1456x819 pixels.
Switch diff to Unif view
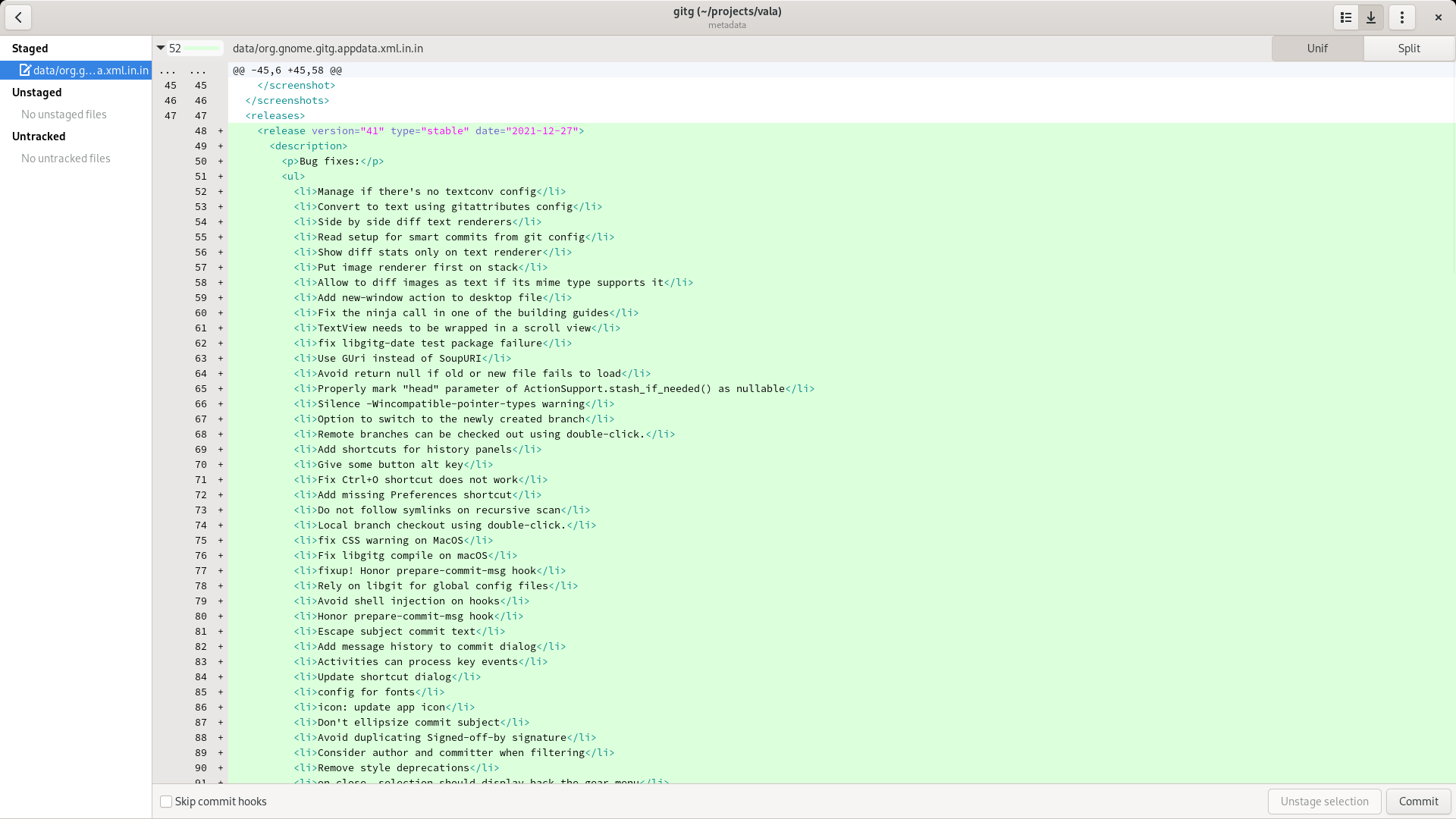1317,48
